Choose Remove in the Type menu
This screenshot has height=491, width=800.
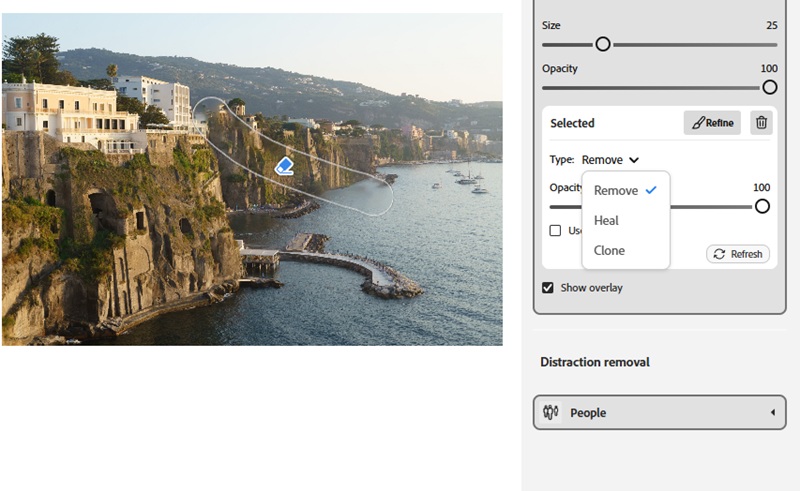[x=626, y=190]
